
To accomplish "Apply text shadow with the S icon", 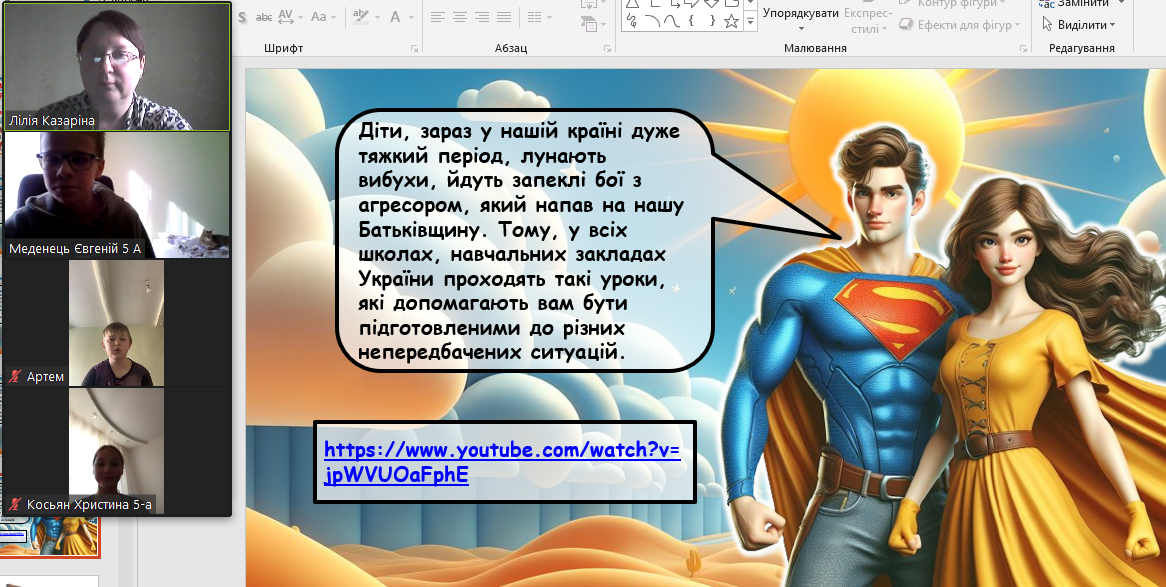I will pyautogui.click(x=243, y=16).
